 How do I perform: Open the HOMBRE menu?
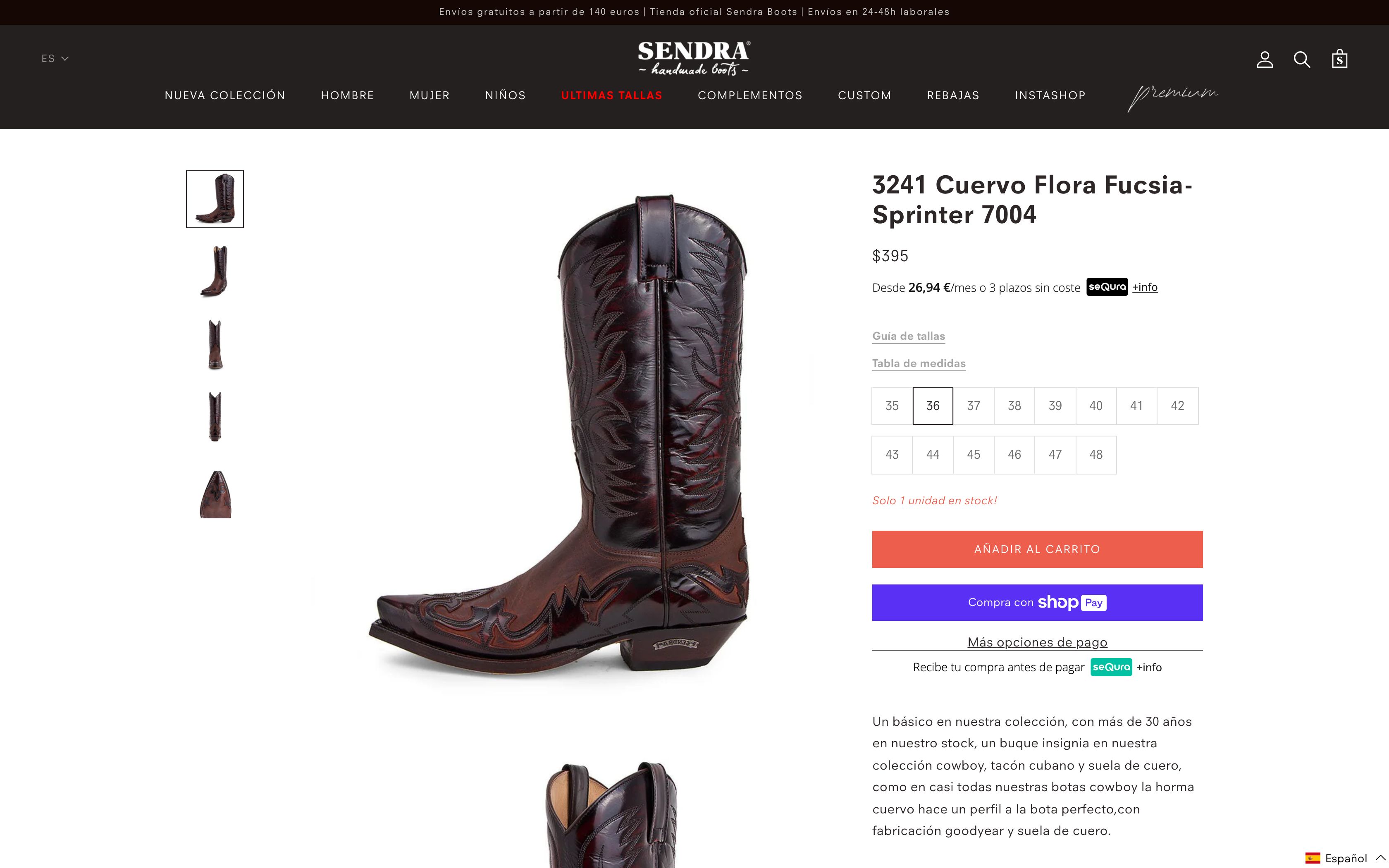[x=347, y=95]
